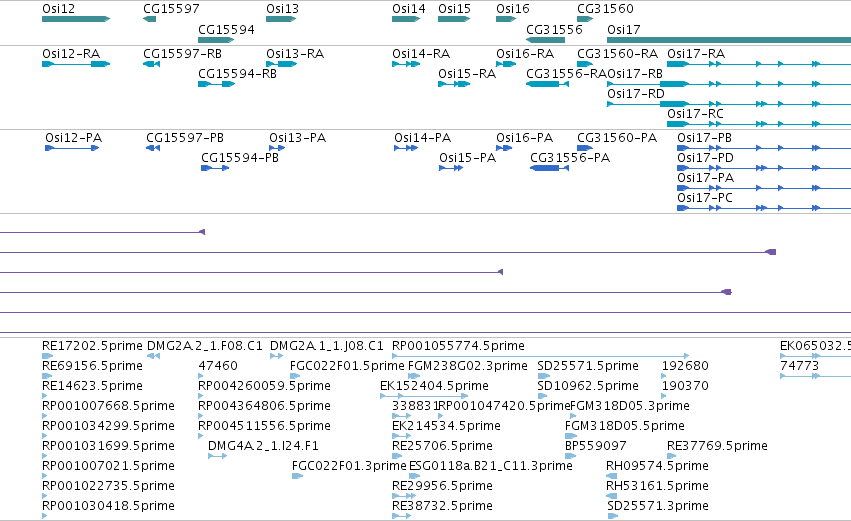Click the Osi13-PA protein feature

pyautogui.click(x=277, y=148)
